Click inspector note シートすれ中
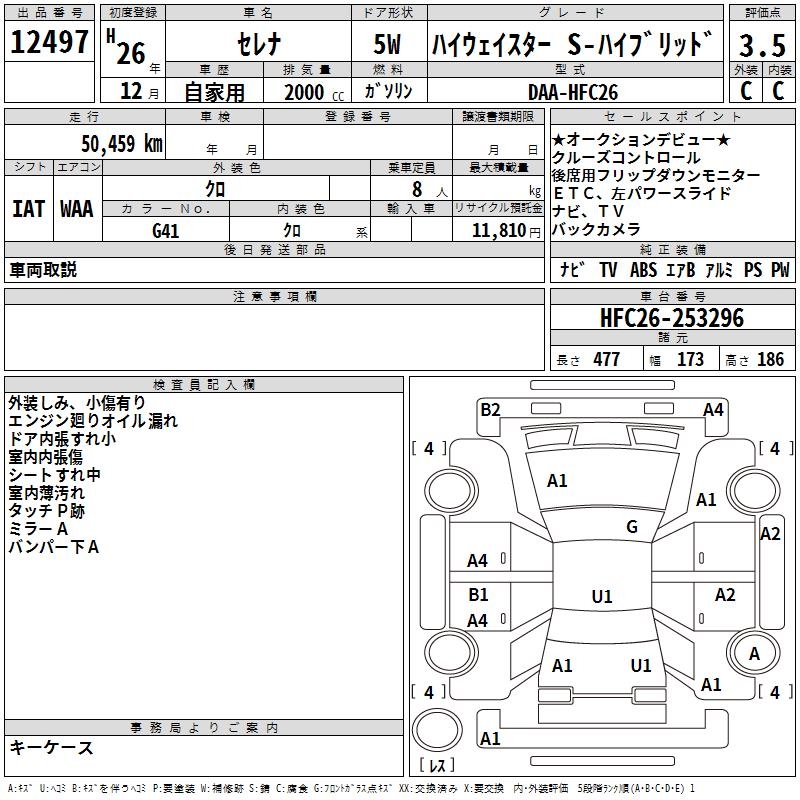Screen dimensions: 800x800 tap(55, 475)
